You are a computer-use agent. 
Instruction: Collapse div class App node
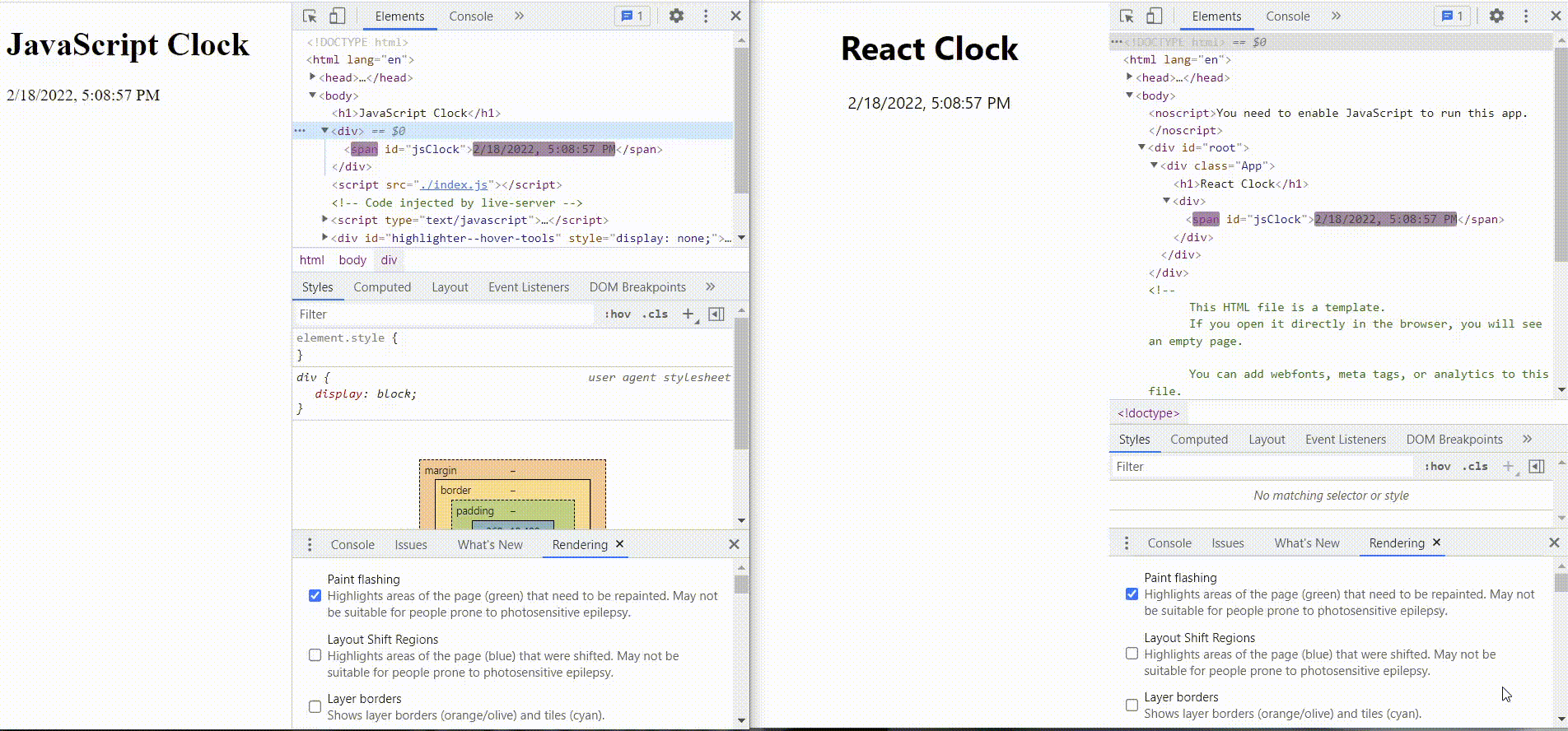[x=1154, y=165]
